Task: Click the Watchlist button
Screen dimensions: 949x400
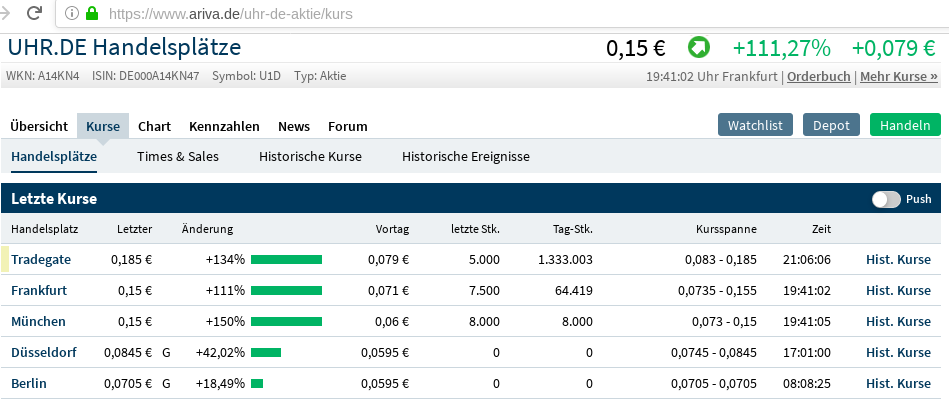Action: pos(755,125)
